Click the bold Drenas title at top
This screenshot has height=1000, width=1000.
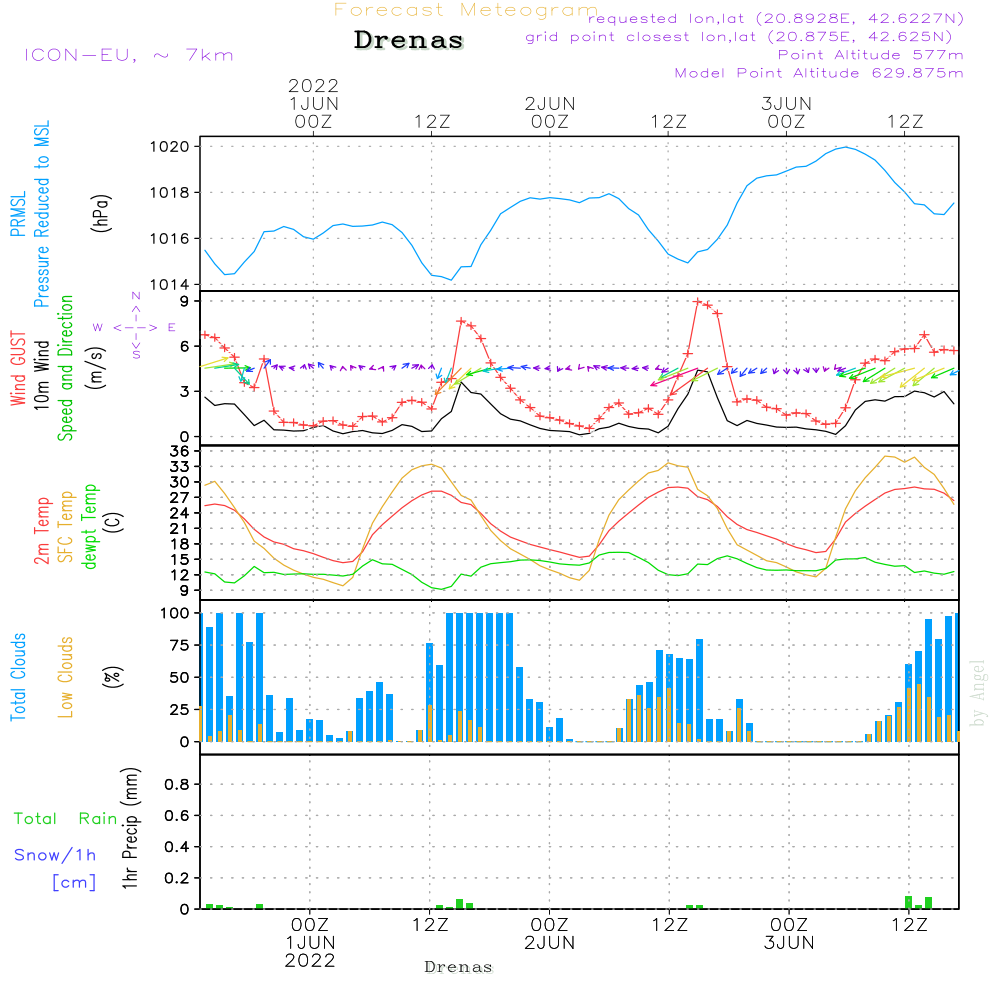tap(409, 41)
